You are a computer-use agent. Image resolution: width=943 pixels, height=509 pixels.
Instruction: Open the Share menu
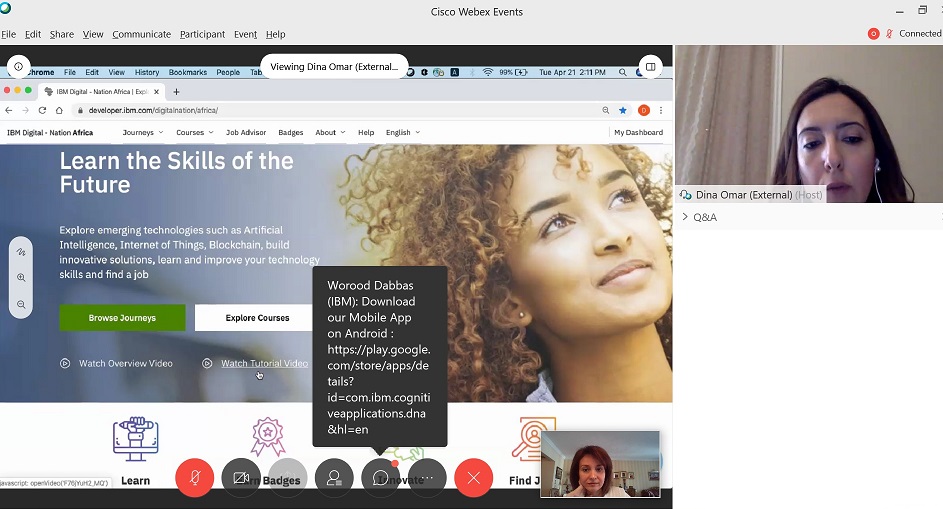[62, 34]
